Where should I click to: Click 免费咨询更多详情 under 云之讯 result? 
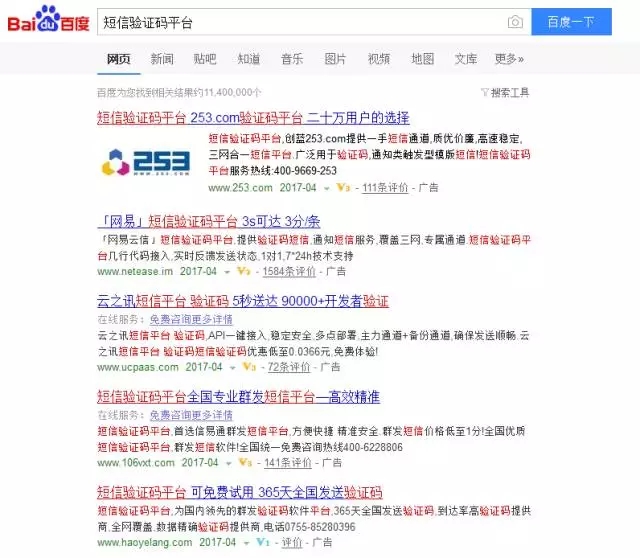(x=191, y=320)
